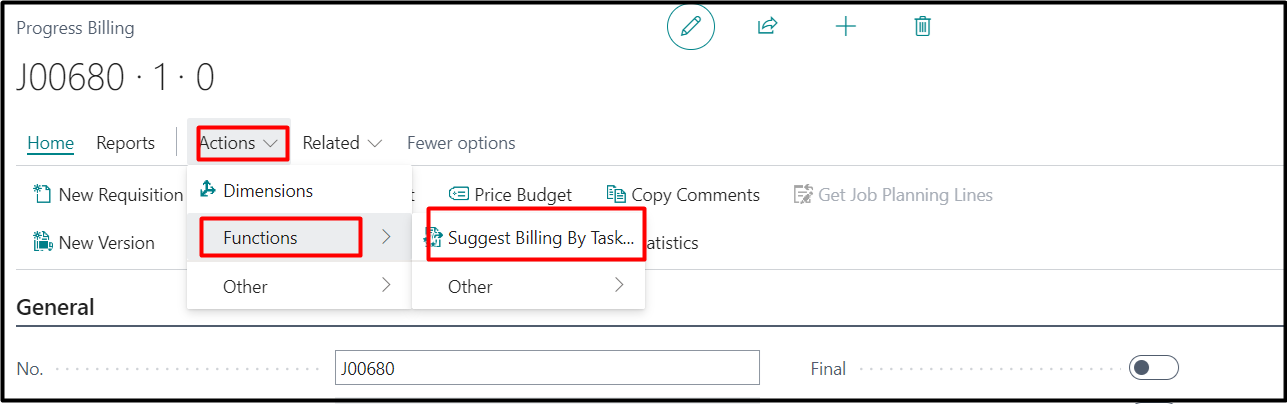The height and width of the screenshot is (404, 1287).
Task: Expand the Functions submenu arrow
Action: [x=386, y=238]
